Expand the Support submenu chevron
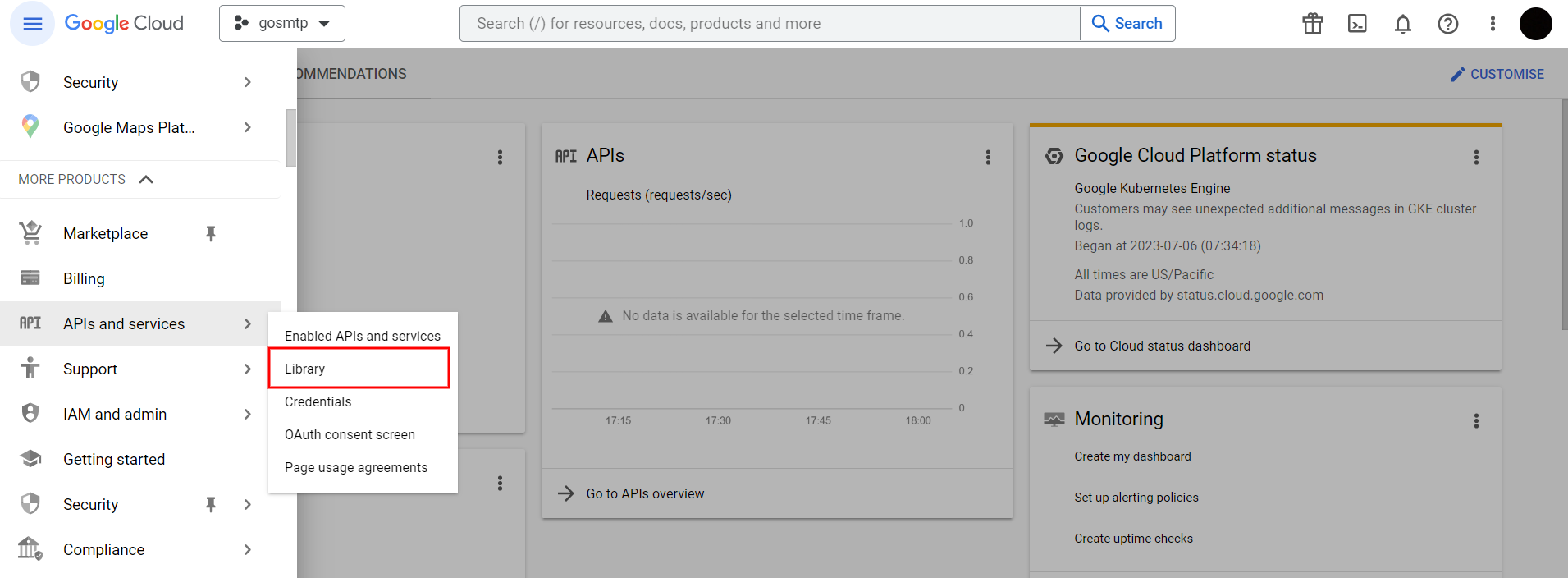The image size is (1568, 578). (248, 369)
